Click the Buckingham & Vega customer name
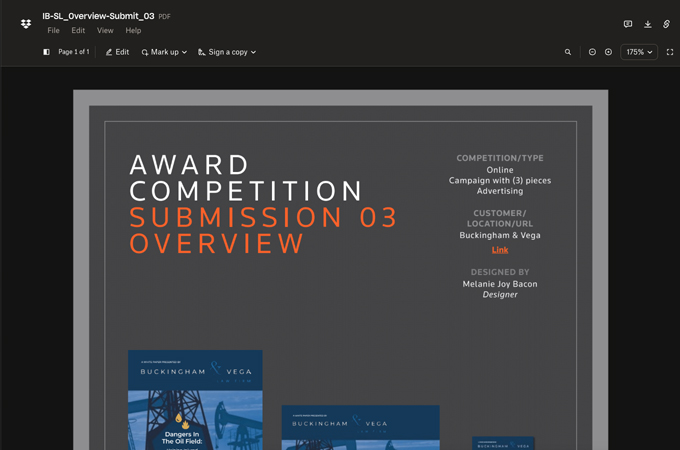 [x=500, y=235]
